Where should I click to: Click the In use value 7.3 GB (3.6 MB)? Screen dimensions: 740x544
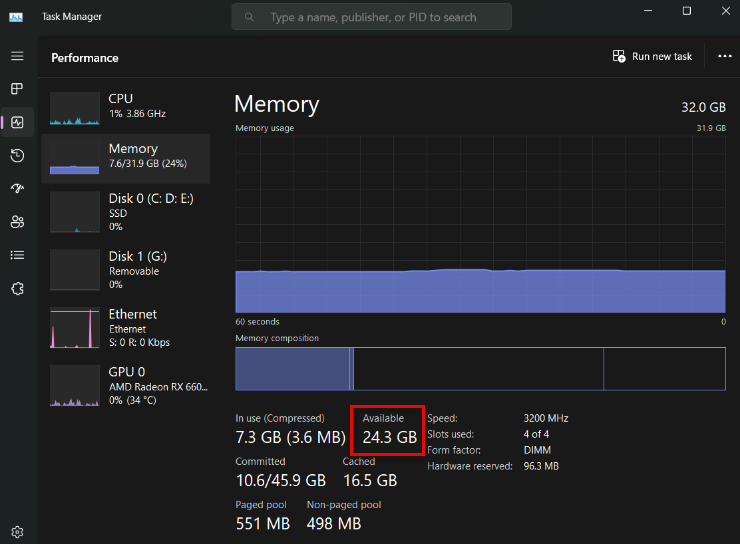(291, 437)
